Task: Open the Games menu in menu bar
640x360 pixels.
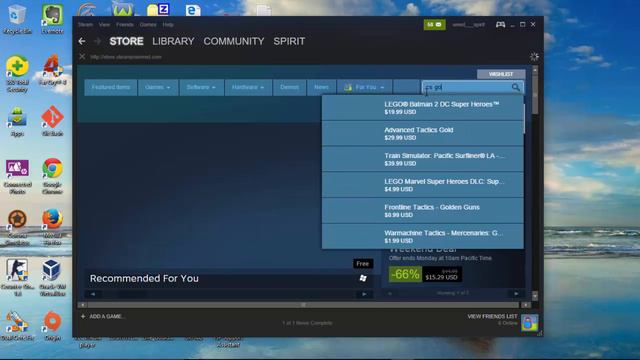Action: [x=148, y=24]
